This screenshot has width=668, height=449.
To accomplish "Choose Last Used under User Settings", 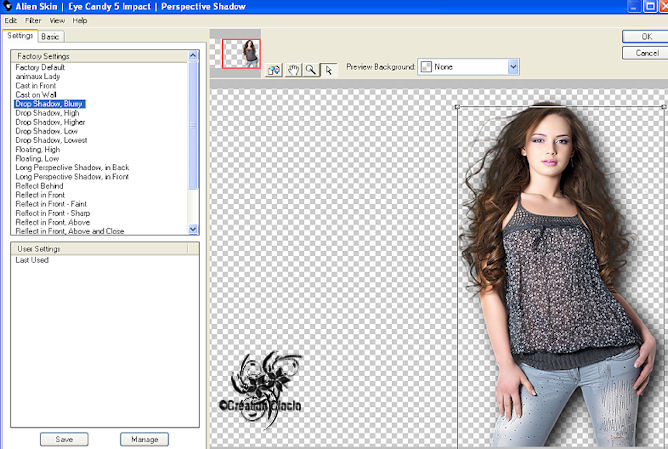I will pyautogui.click(x=32, y=260).
